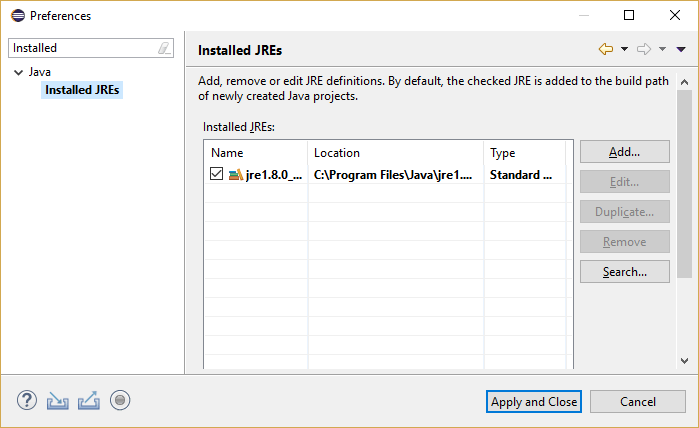Collapse the Java tree node
Viewport: 699px width, 428px height.
19,72
